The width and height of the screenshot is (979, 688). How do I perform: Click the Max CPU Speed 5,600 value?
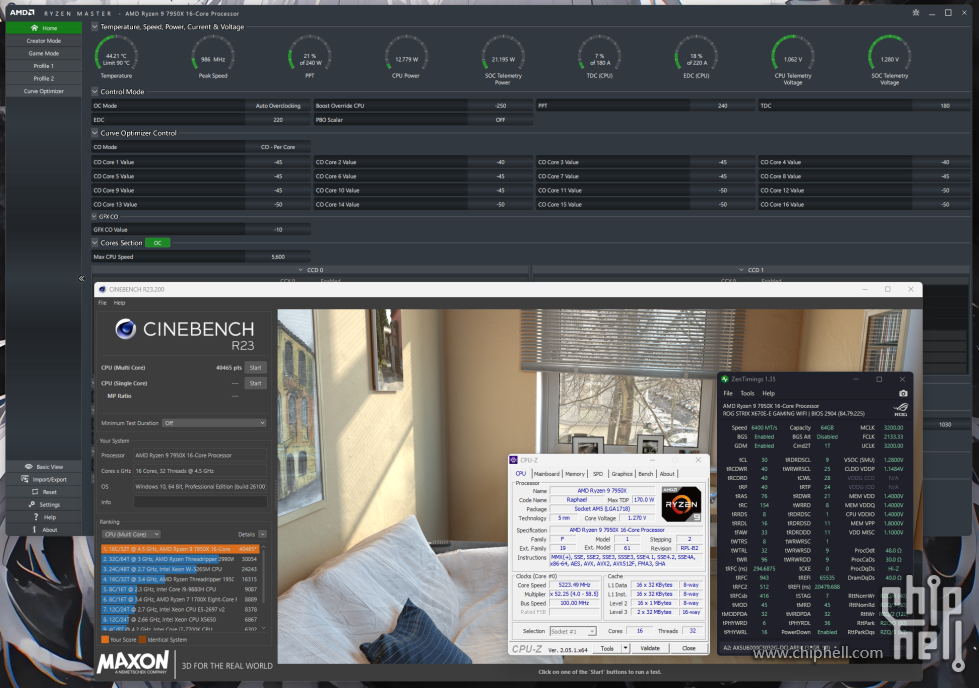point(278,257)
